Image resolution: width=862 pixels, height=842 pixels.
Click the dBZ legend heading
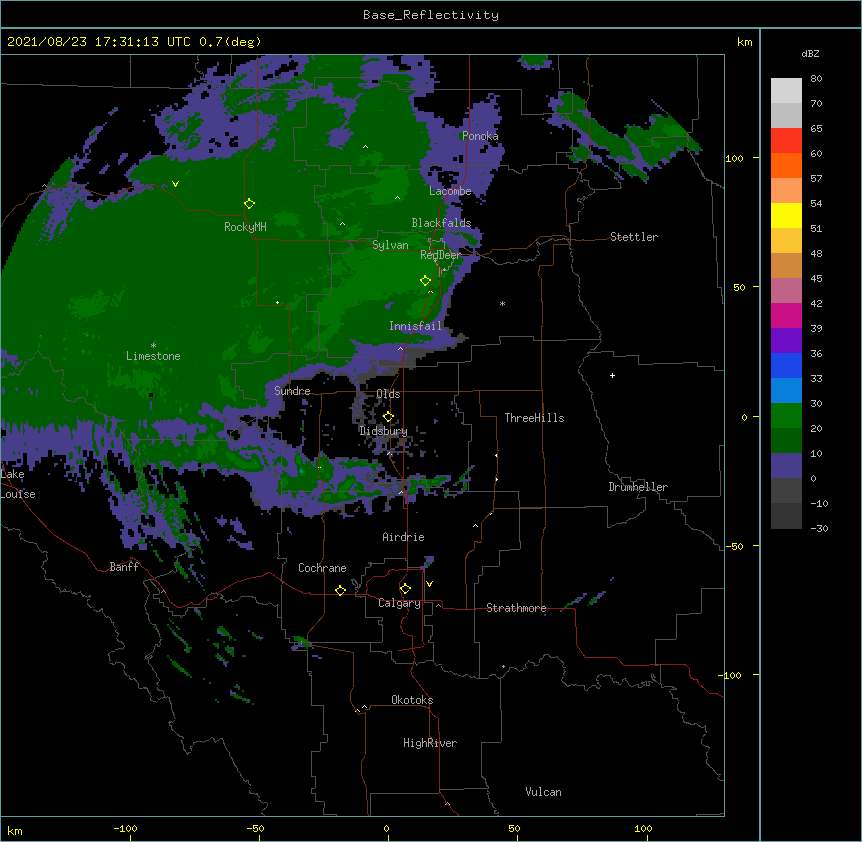coord(810,53)
